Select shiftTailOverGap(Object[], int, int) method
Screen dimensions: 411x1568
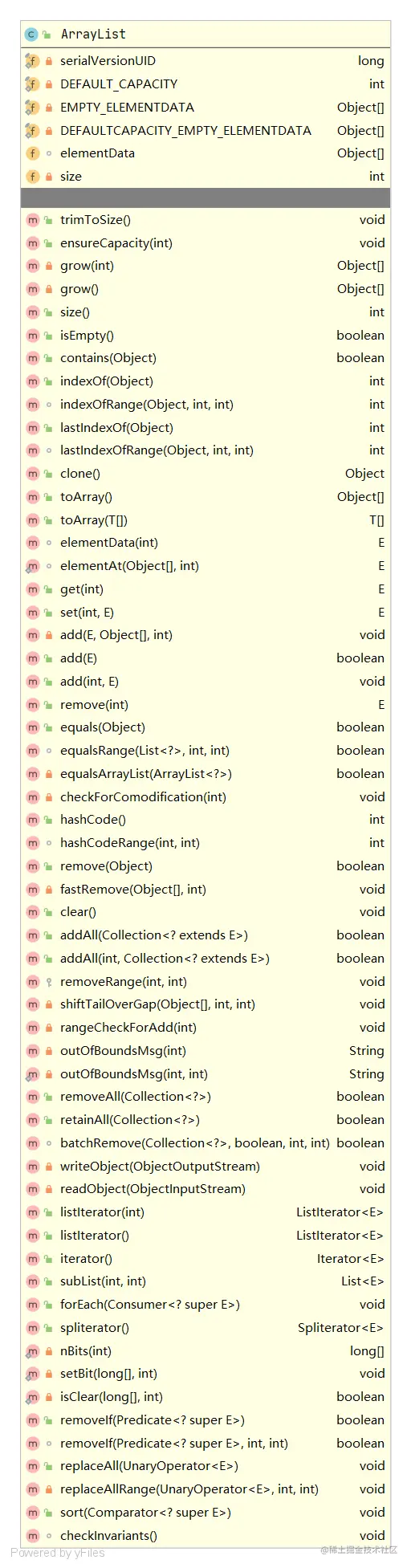(157, 1004)
